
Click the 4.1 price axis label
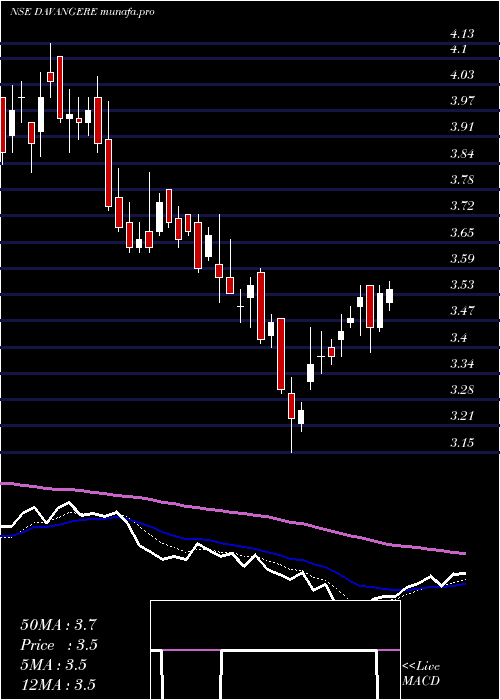[458, 49]
